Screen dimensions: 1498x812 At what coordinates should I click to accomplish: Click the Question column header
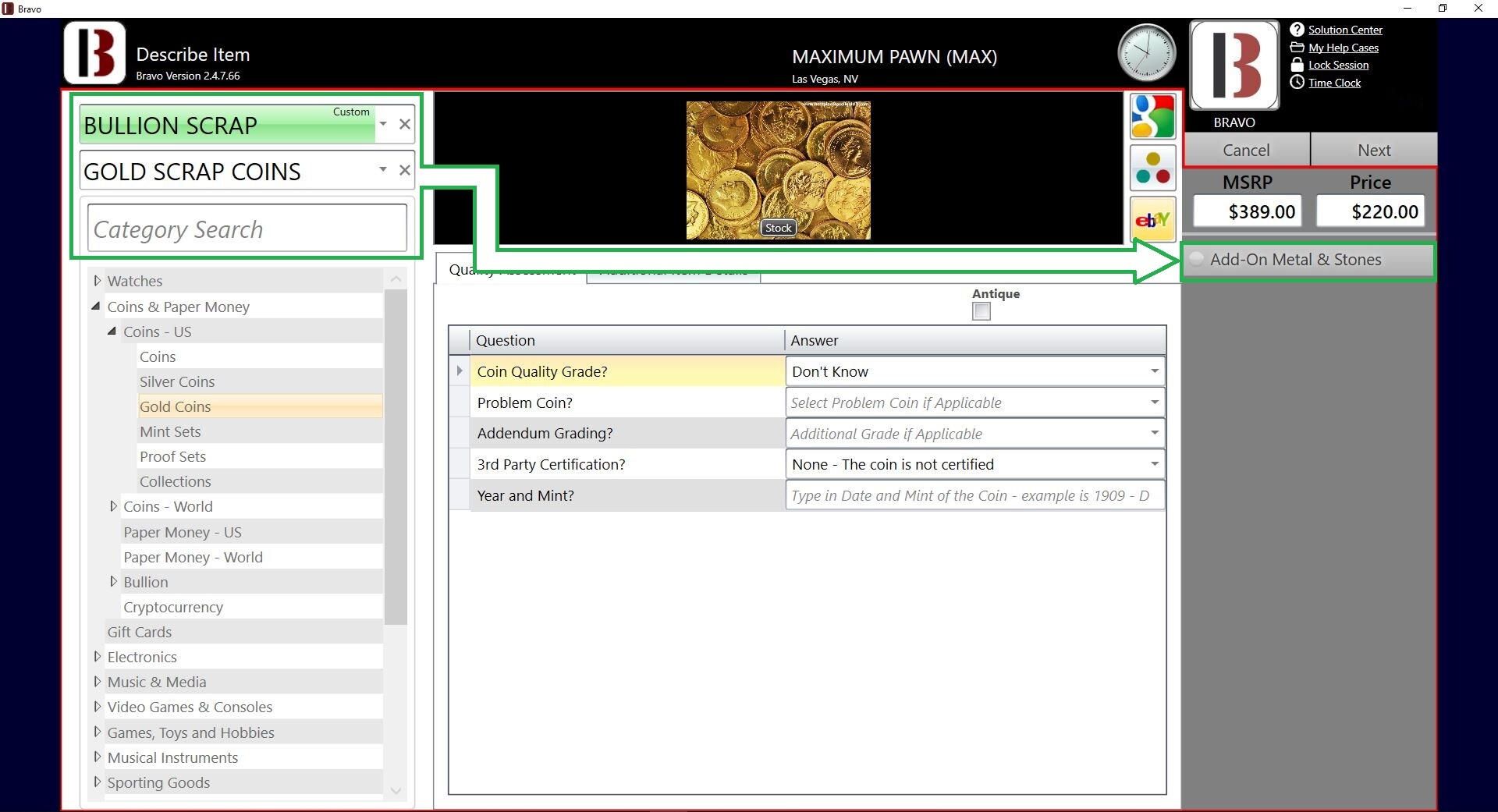pyautogui.click(x=627, y=340)
